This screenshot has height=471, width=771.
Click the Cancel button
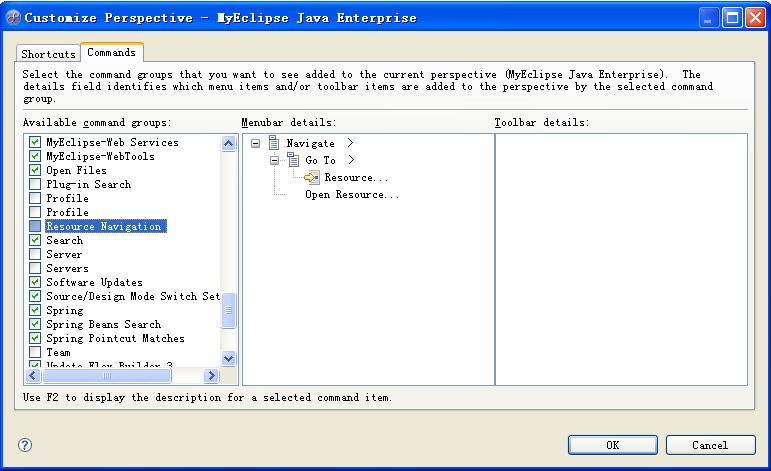click(x=711, y=445)
